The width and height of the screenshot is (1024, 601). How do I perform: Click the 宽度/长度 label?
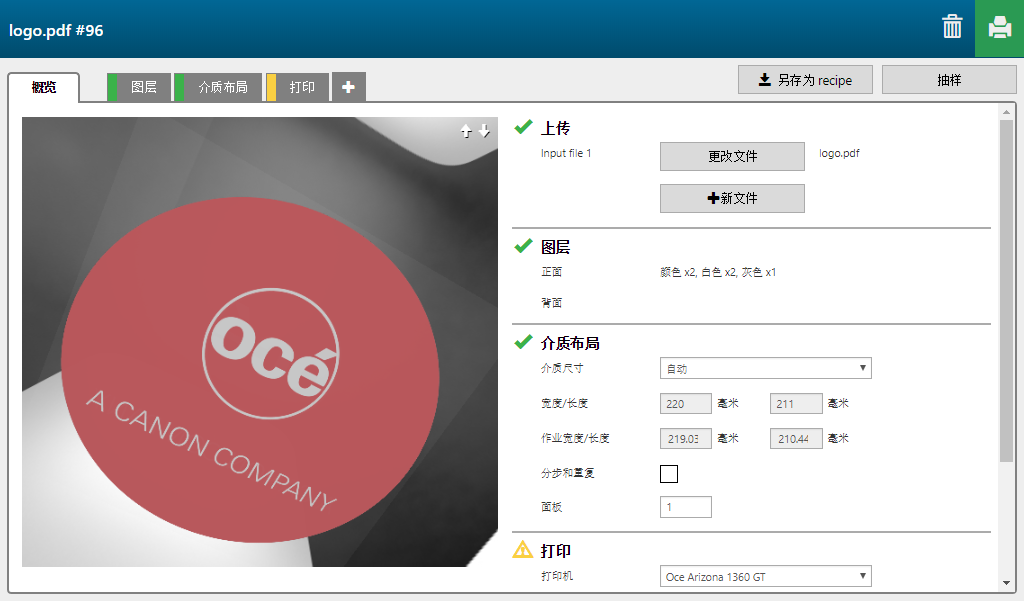tap(564, 404)
